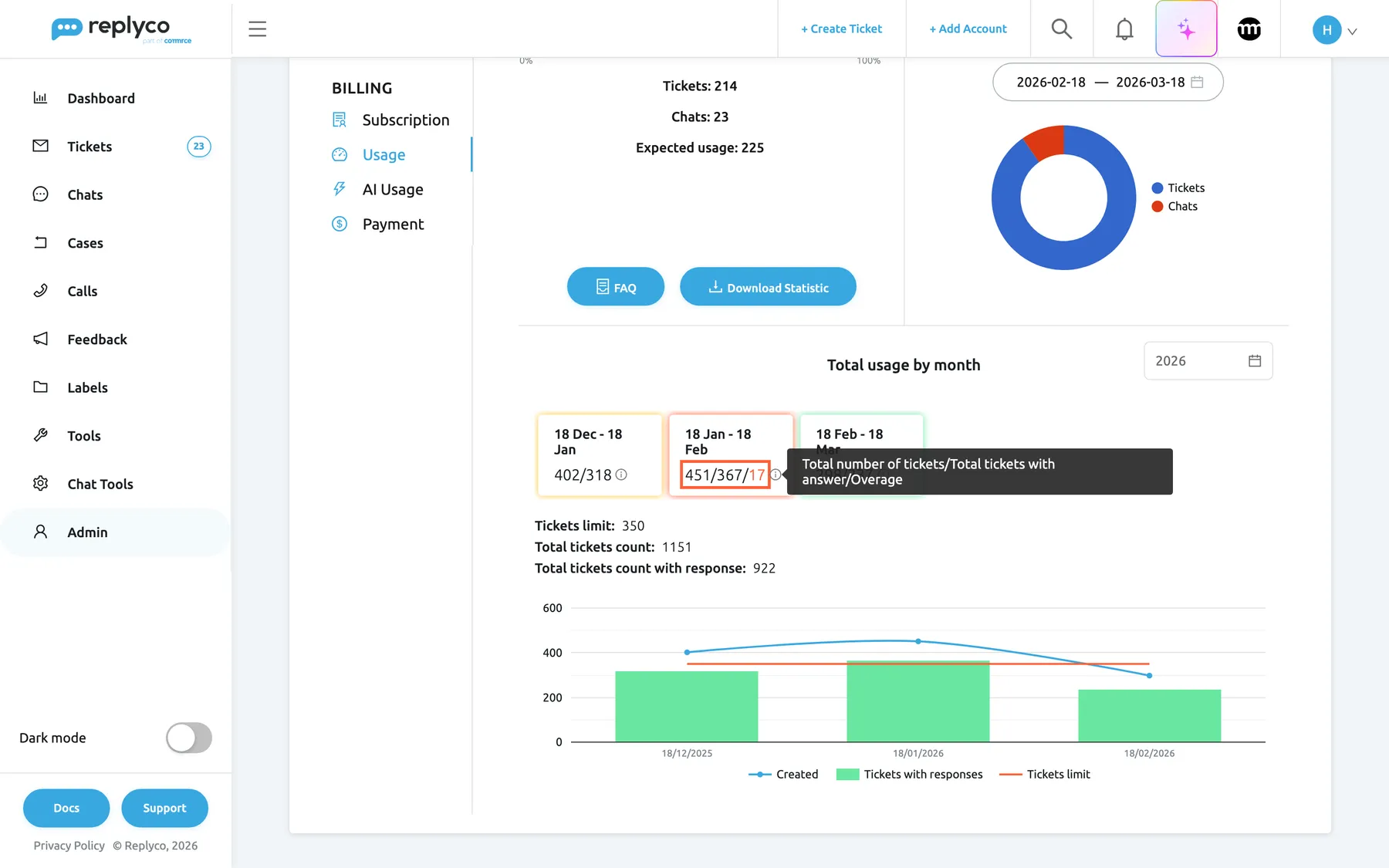Toggle Chats series in donut legend
Screen dimensions: 1389x868
pos(1174,206)
